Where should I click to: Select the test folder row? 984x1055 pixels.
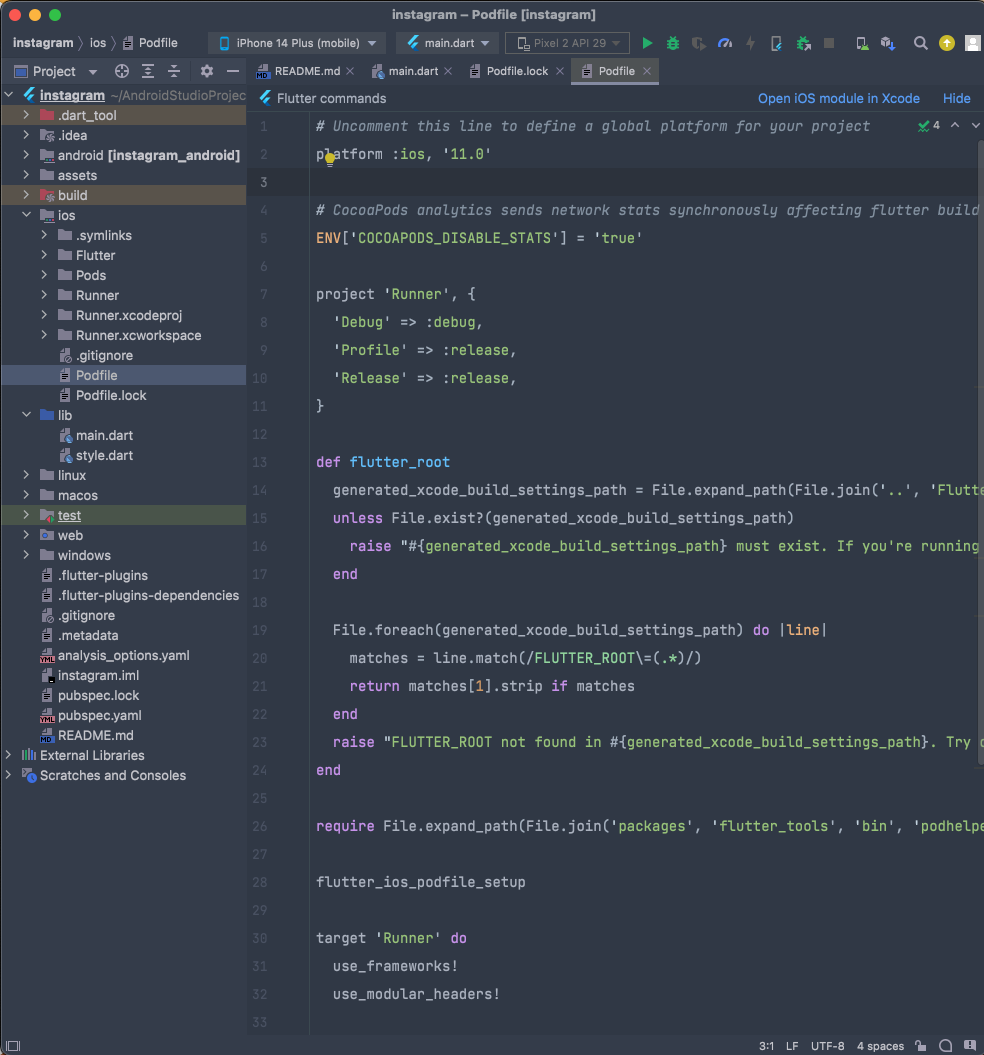[123, 515]
